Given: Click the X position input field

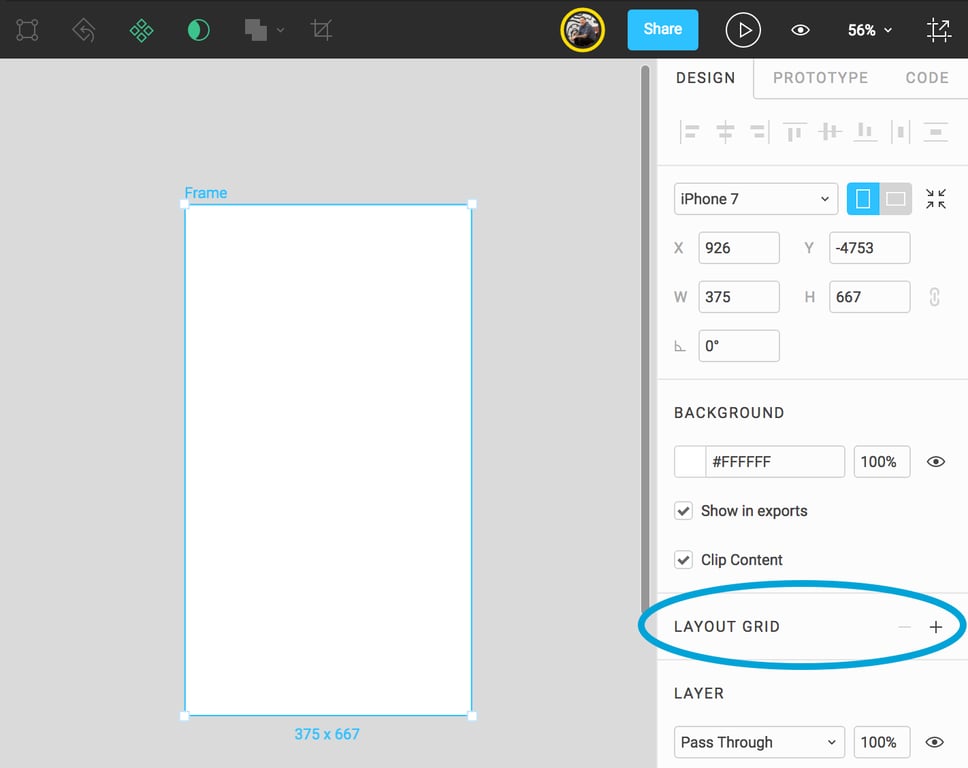Looking at the screenshot, I should 738,248.
